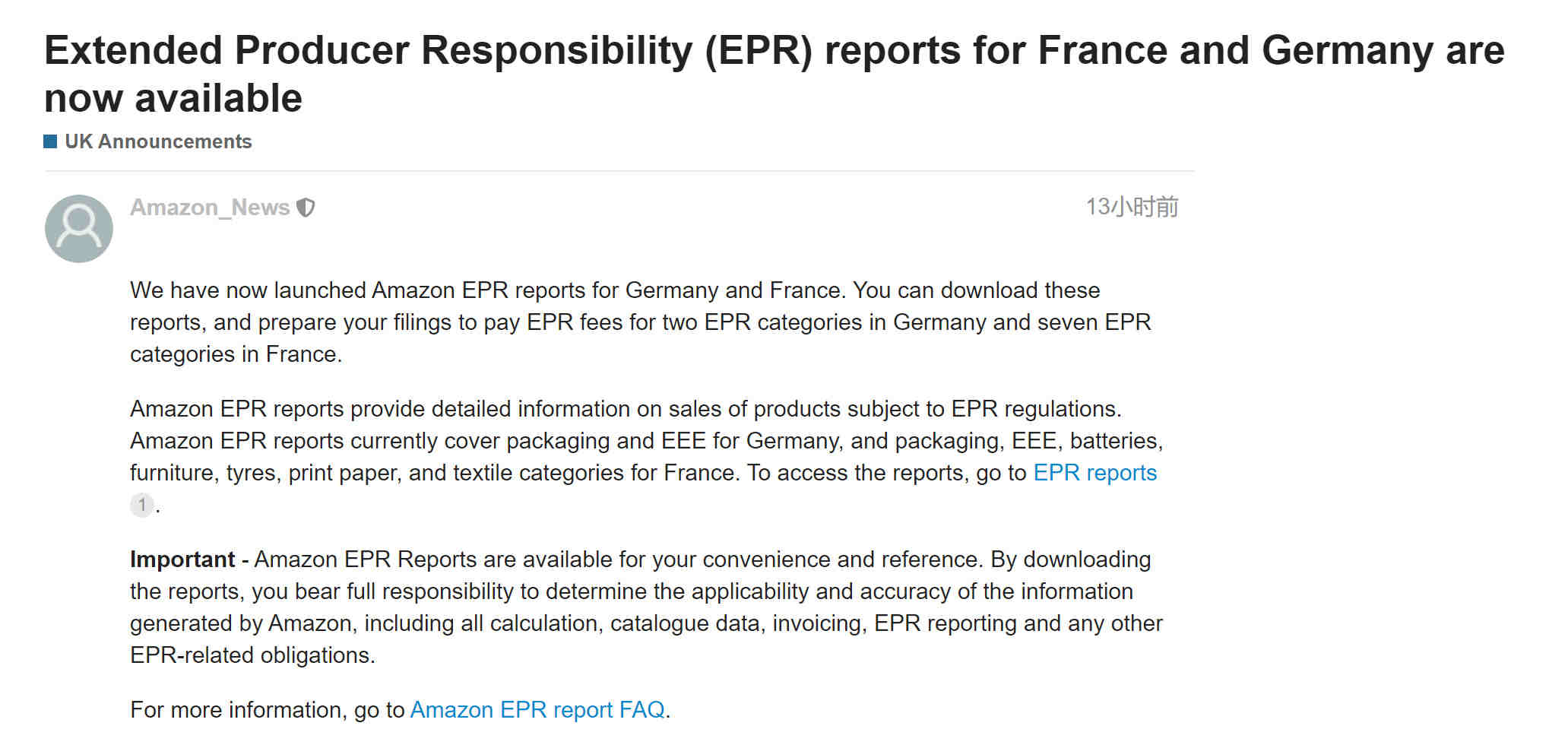Open the Amazon EPR report FAQ link

click(537, 710)
